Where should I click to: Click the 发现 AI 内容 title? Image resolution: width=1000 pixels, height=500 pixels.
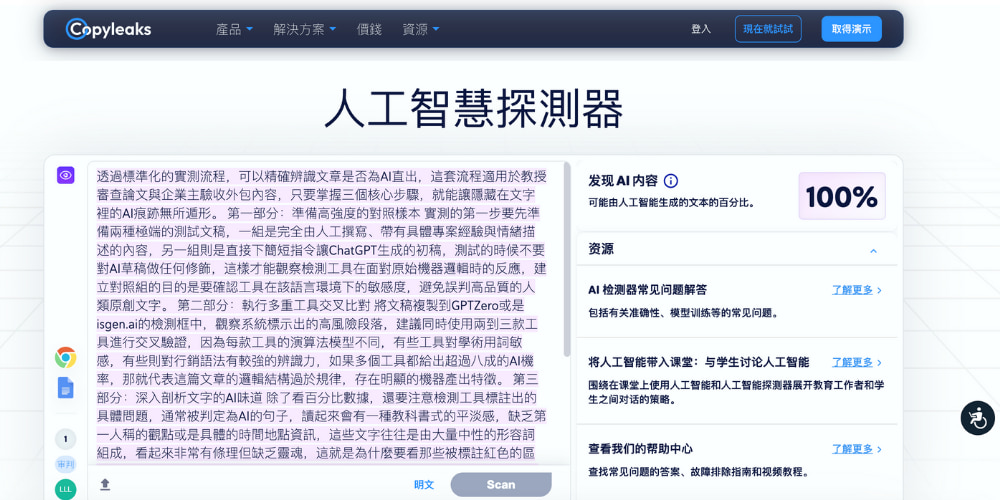click(x=622, y=181)
